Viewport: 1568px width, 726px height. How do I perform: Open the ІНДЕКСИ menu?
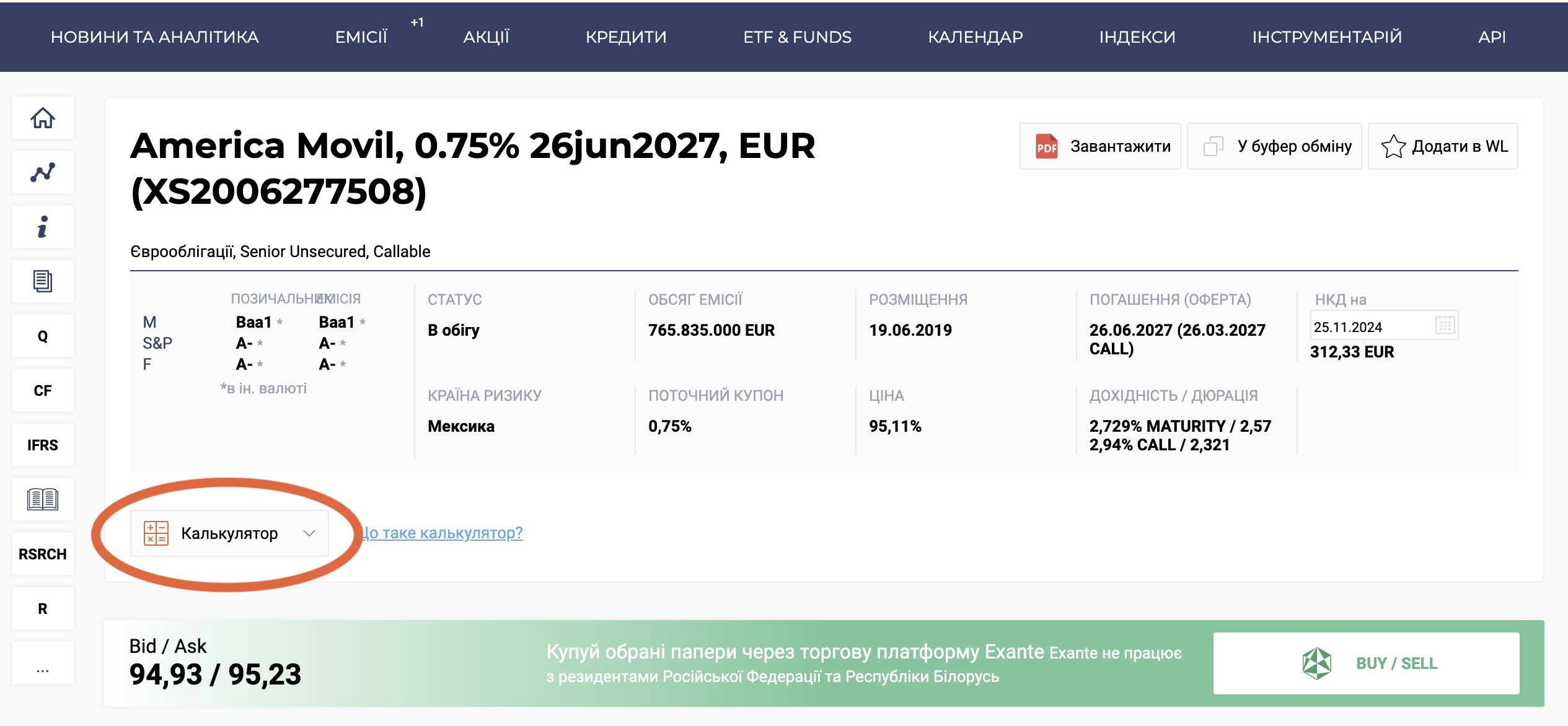point(1137,37)
